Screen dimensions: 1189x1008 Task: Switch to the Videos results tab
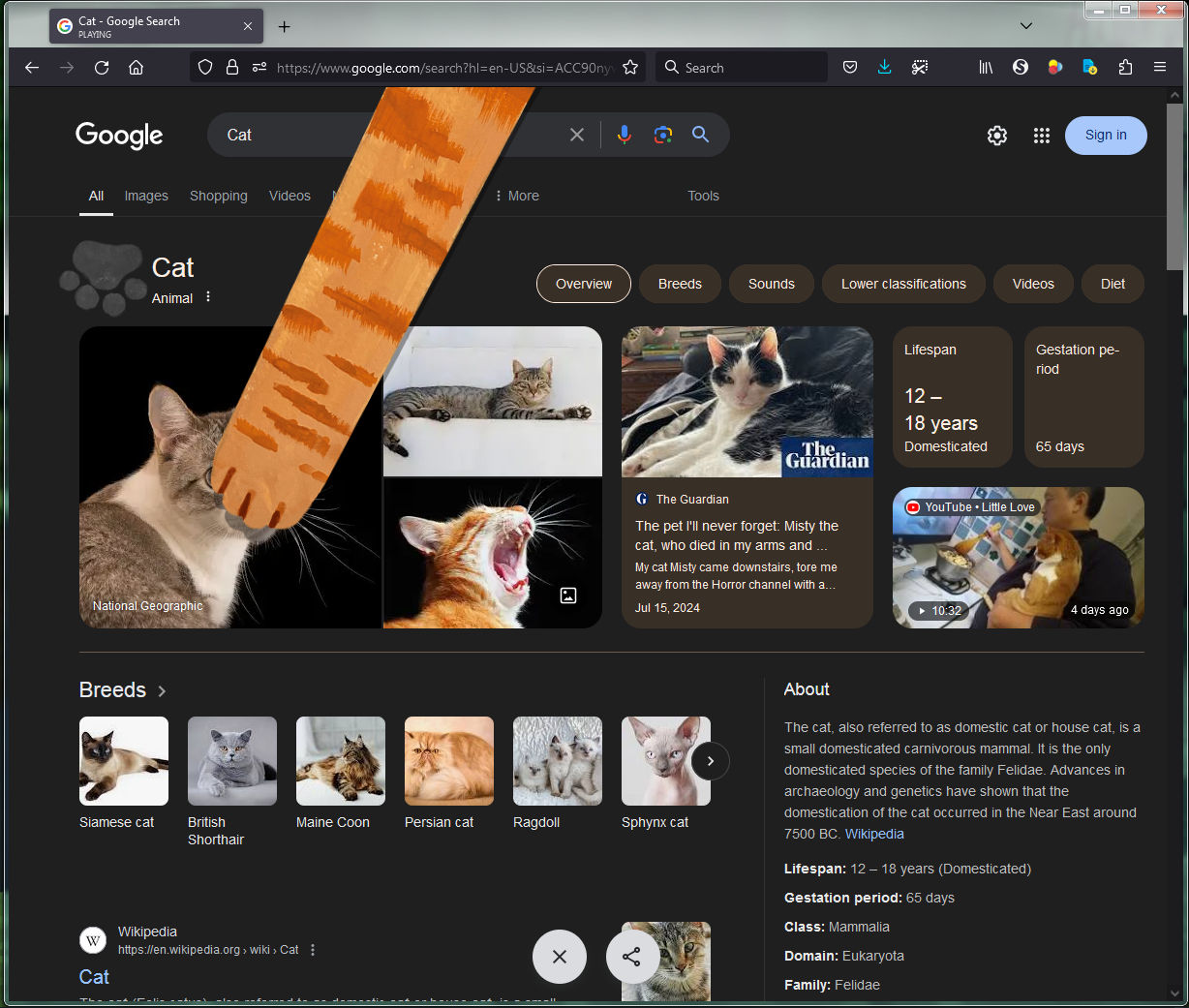point(290,196)
